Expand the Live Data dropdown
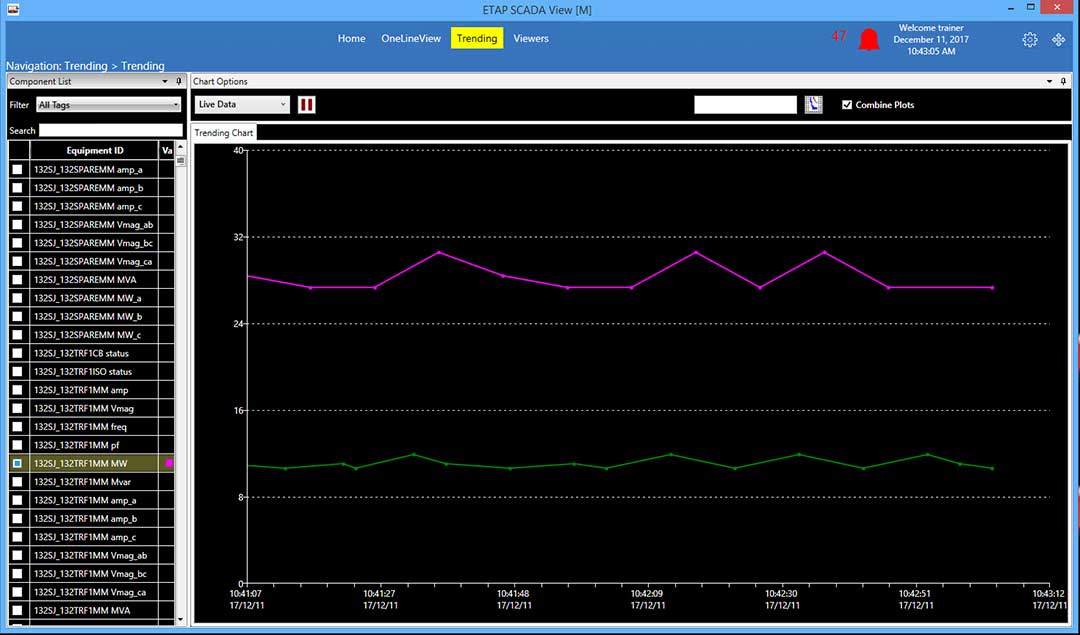 tap(241, 104)
